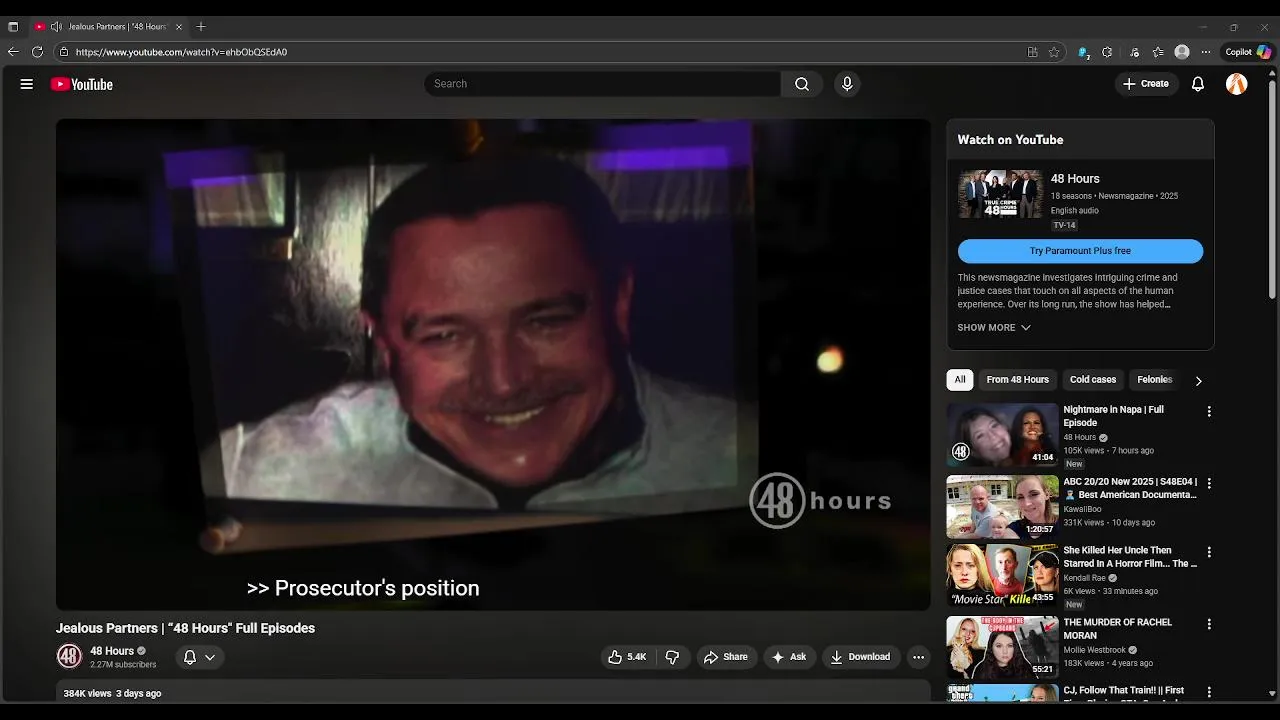View site information lock icon
1280x720 pixels.
click(64, 52)
